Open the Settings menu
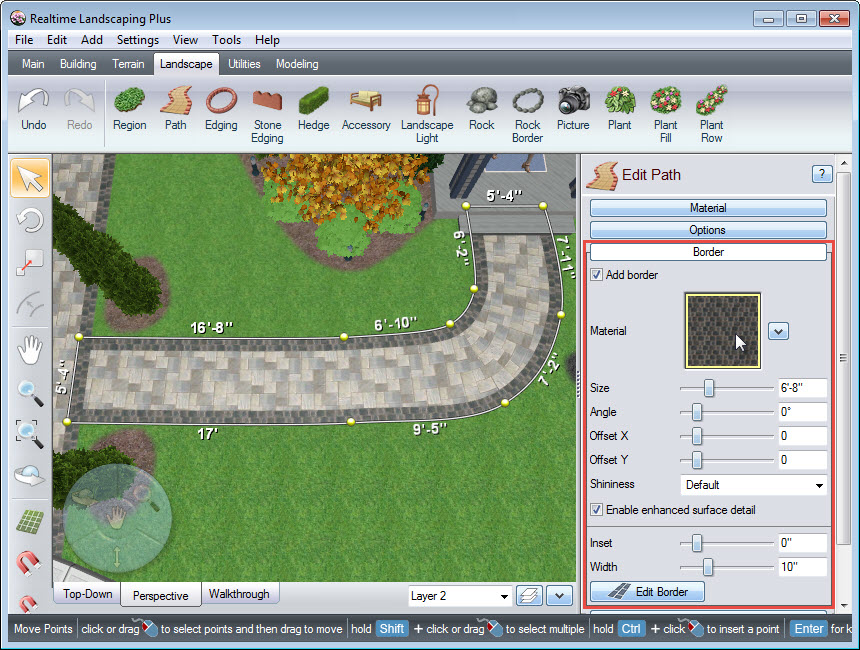The width and height of the screenshot is (860, 650). 138,40
